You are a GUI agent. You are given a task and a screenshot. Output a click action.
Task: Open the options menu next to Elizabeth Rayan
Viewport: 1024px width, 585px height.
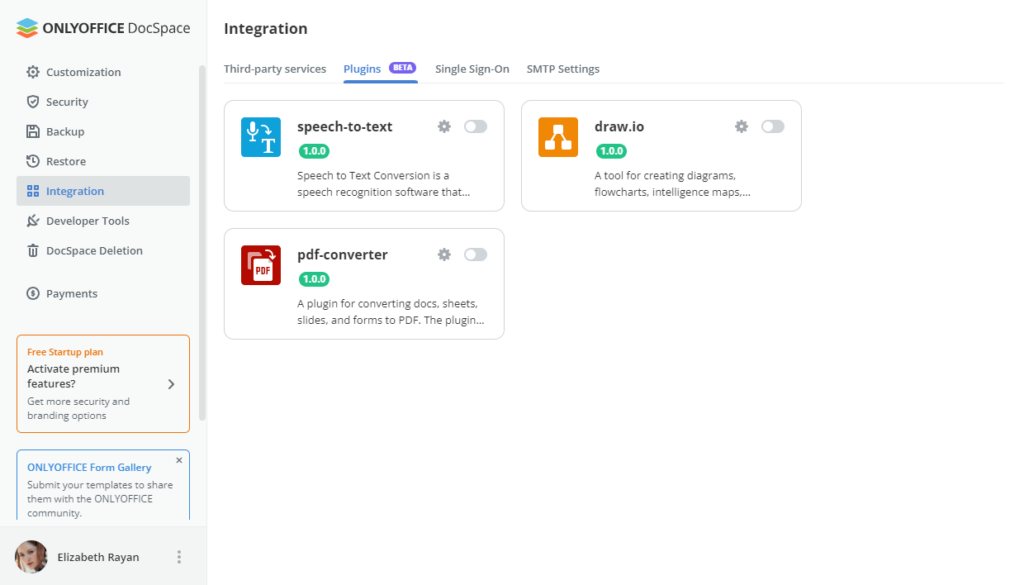click(x=177, y=556)
